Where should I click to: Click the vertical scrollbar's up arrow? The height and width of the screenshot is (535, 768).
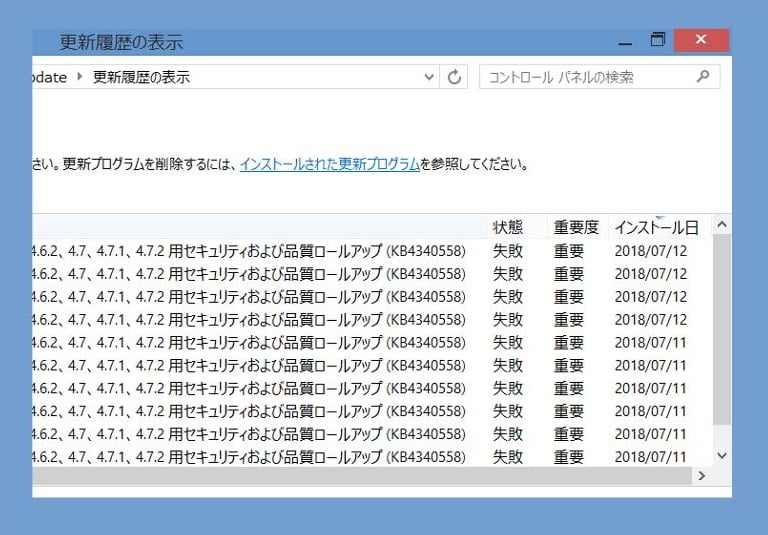point(723,225)
